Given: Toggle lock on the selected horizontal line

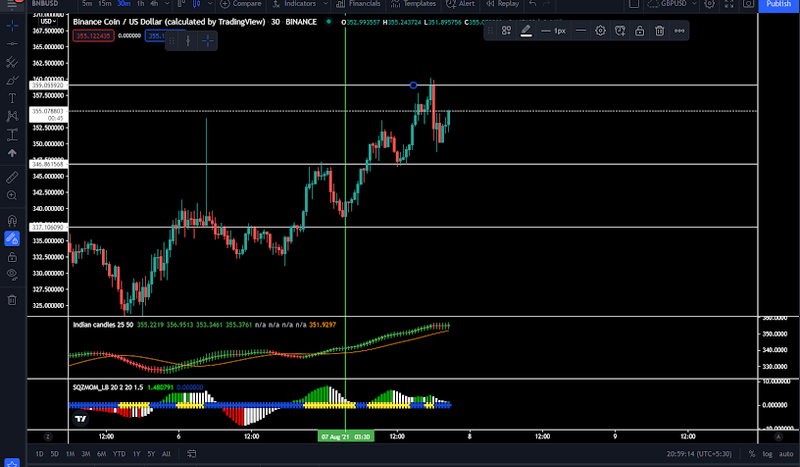Looking at the screenshot, I should coord(640,31).
